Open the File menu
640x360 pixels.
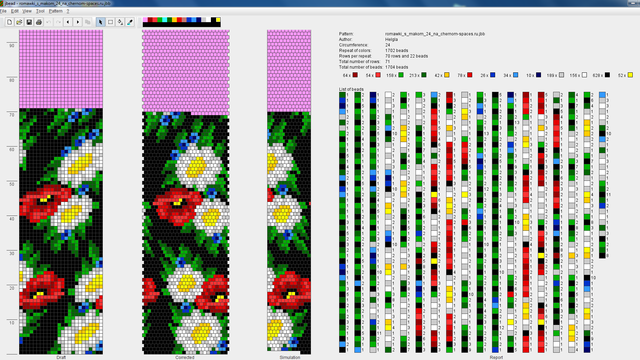tap(3, 11)
